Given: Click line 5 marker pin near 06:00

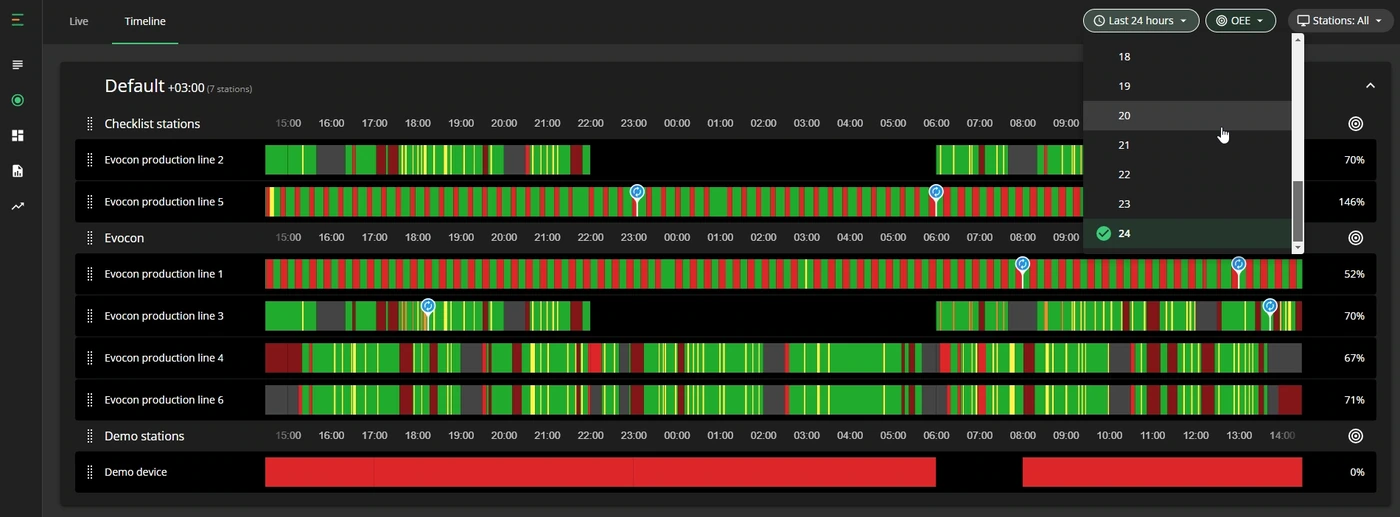Looking at the screenshot, I should click(x=936, y=192).
